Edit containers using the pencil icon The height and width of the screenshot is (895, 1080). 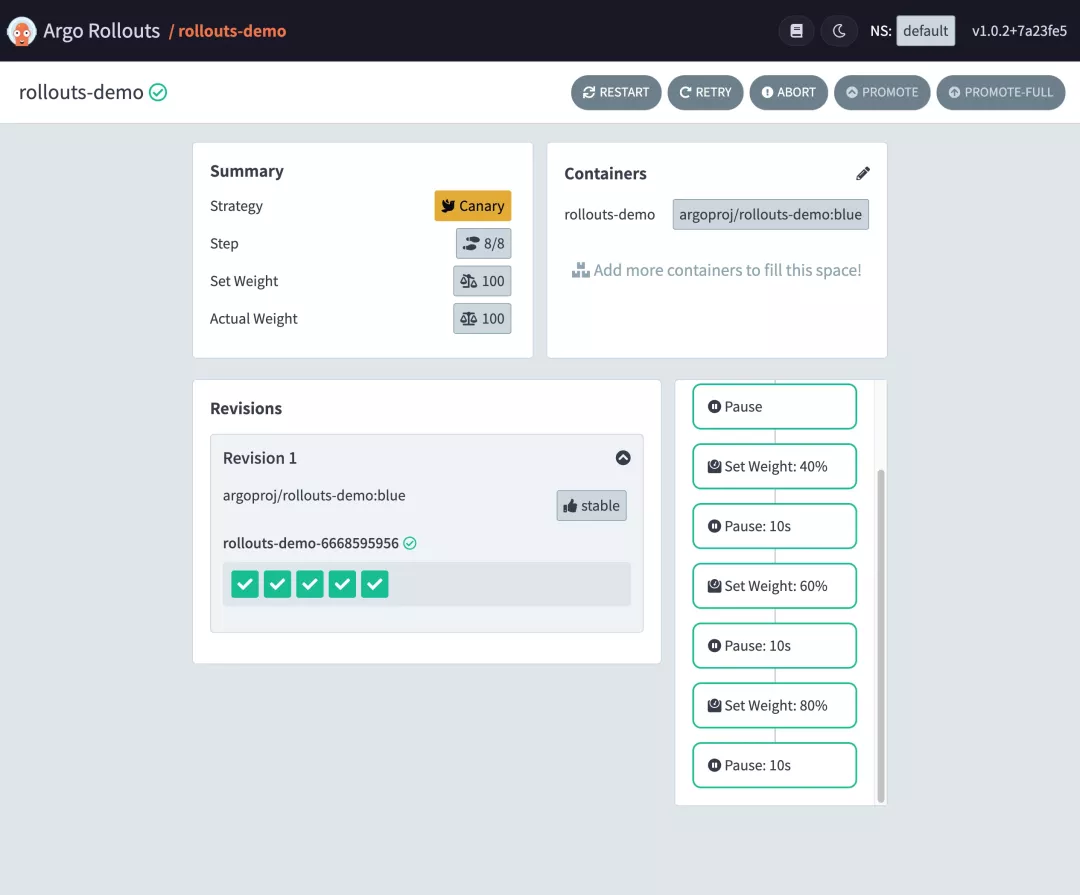(862, 173)
